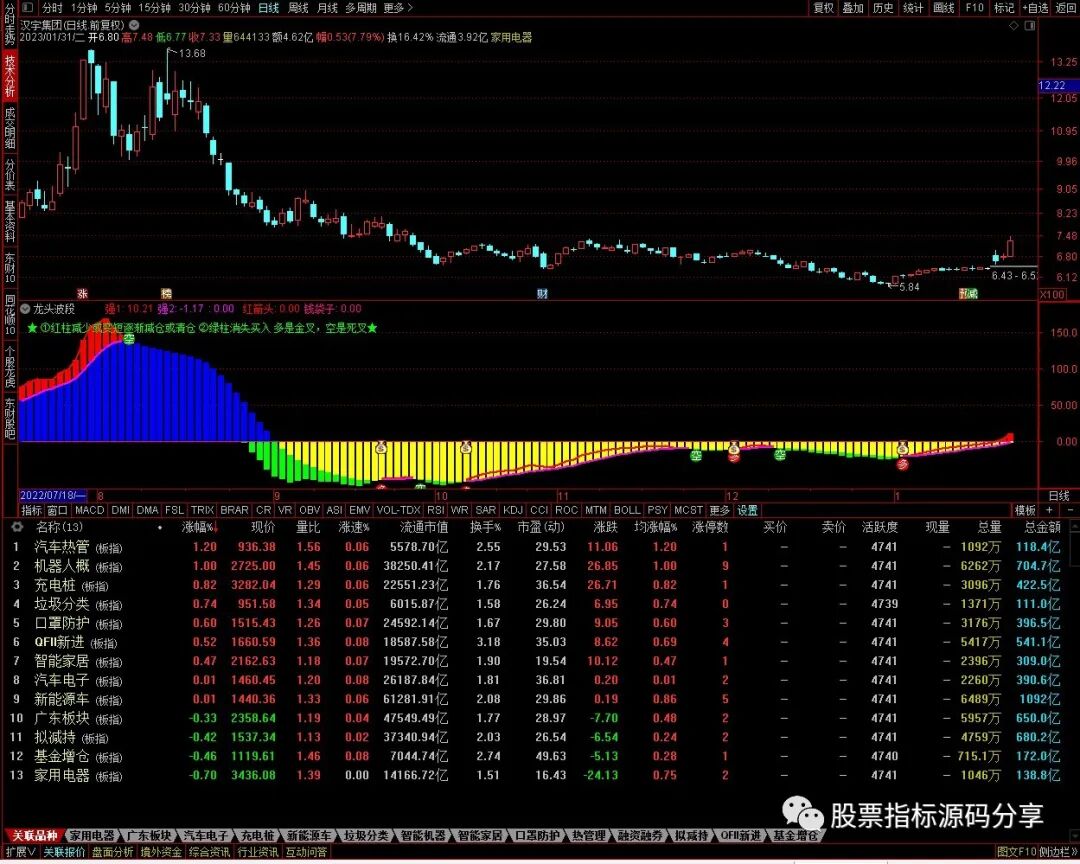Image resolution: width=1080 pixels, height=864 pixels.
Task: Zoom in the chart with the + button
Action: pyautogui.click(x=1049, y=511)
